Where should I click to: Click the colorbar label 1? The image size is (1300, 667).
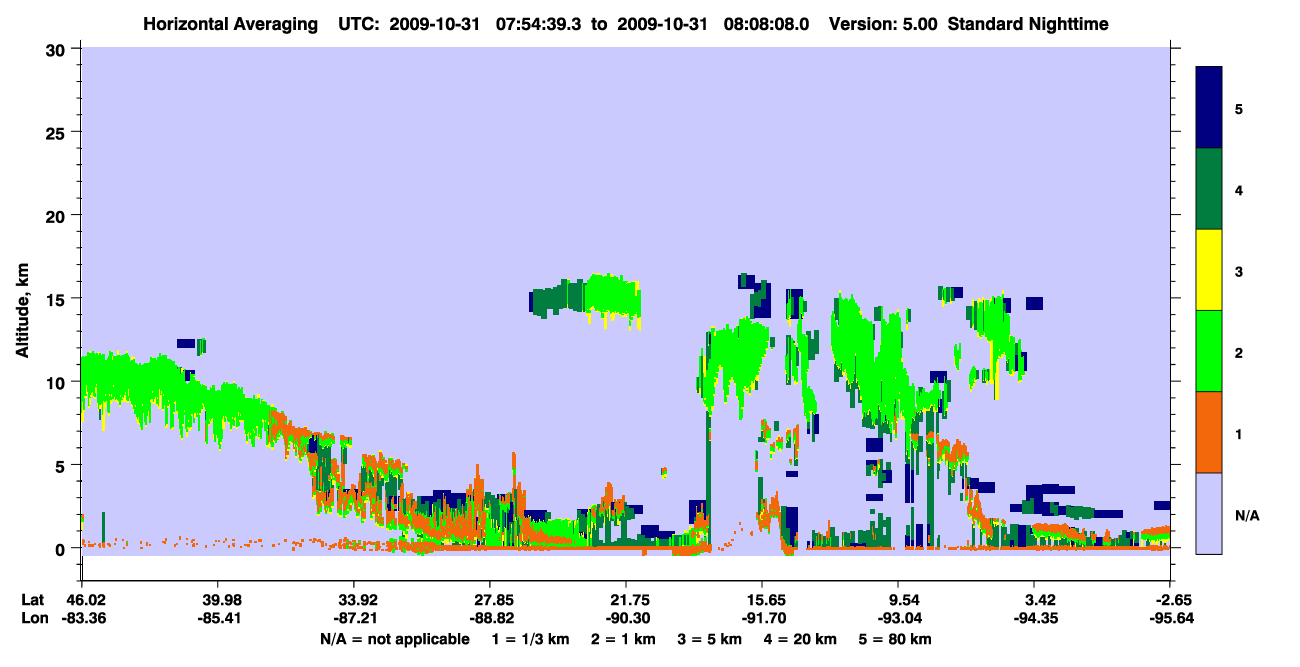1239,433
